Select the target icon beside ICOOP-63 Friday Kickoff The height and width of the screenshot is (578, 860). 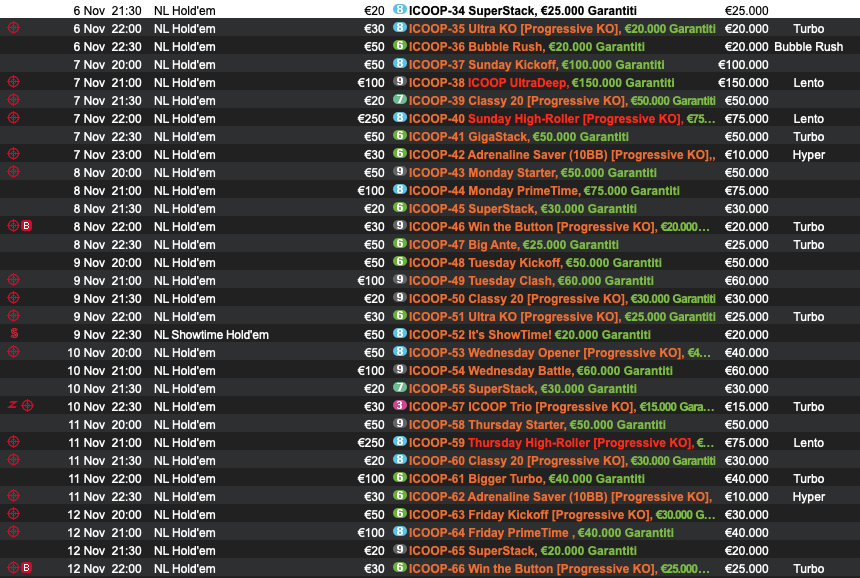click(x=14, y=514)
